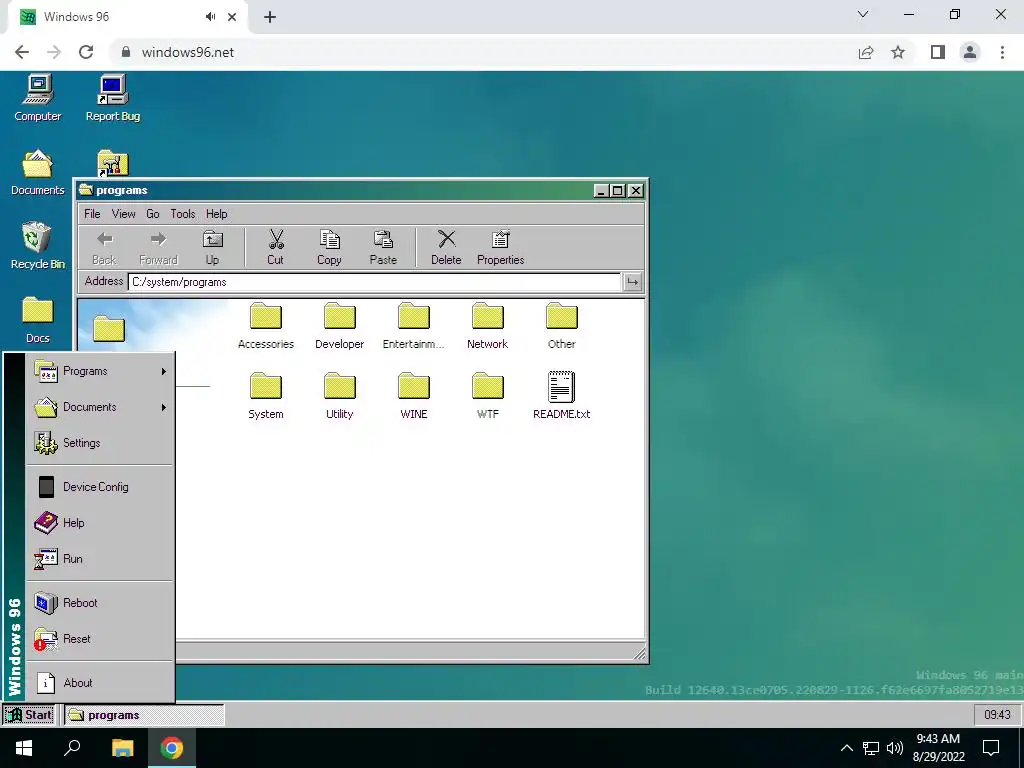The height and width of the screenshot is (768, 1024).
Task: Go Up one folder level
Action: point(212,248)
